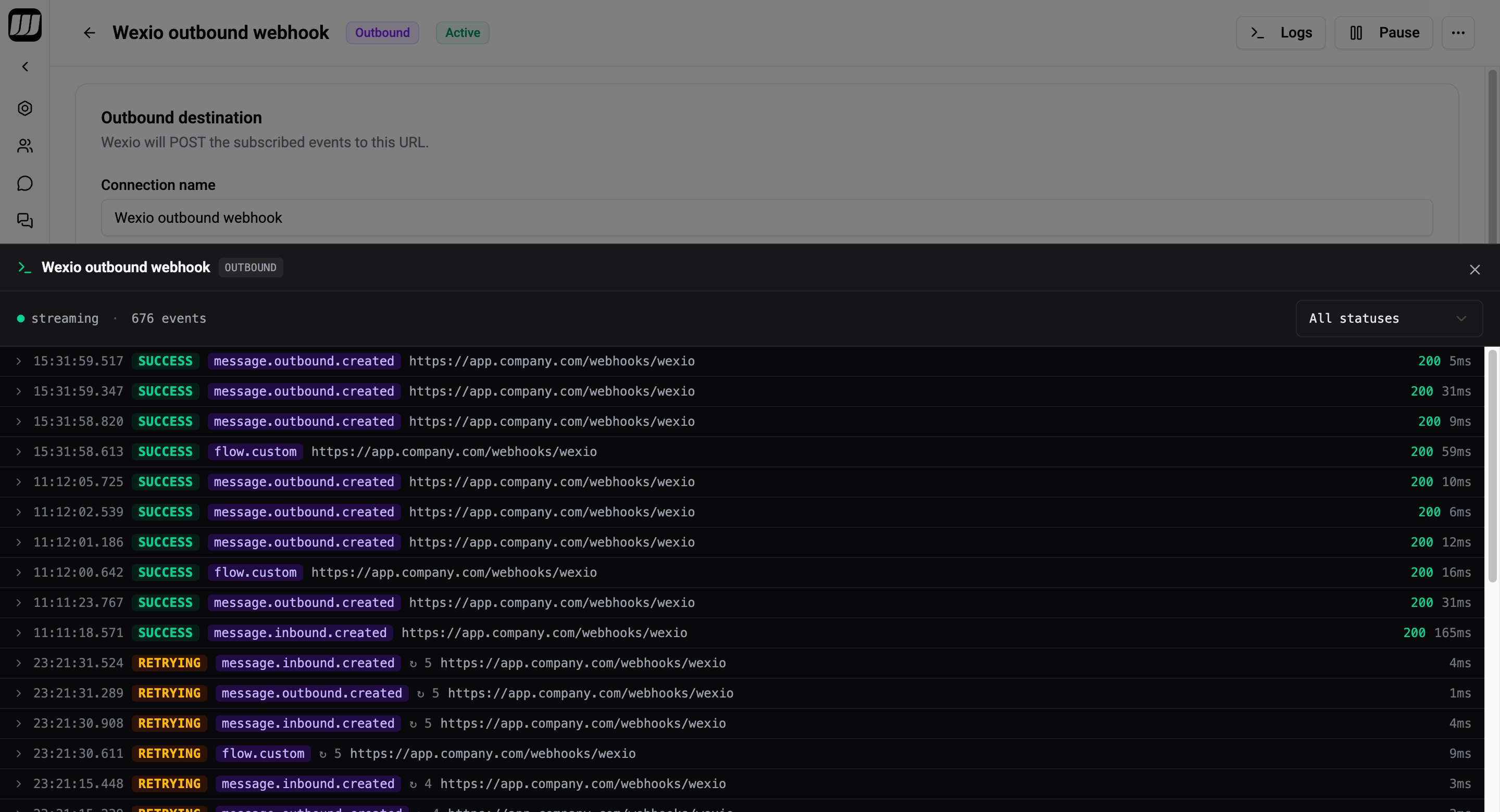
Task: Close the logs panel with the X
Action: click(x=1474, y=270)
